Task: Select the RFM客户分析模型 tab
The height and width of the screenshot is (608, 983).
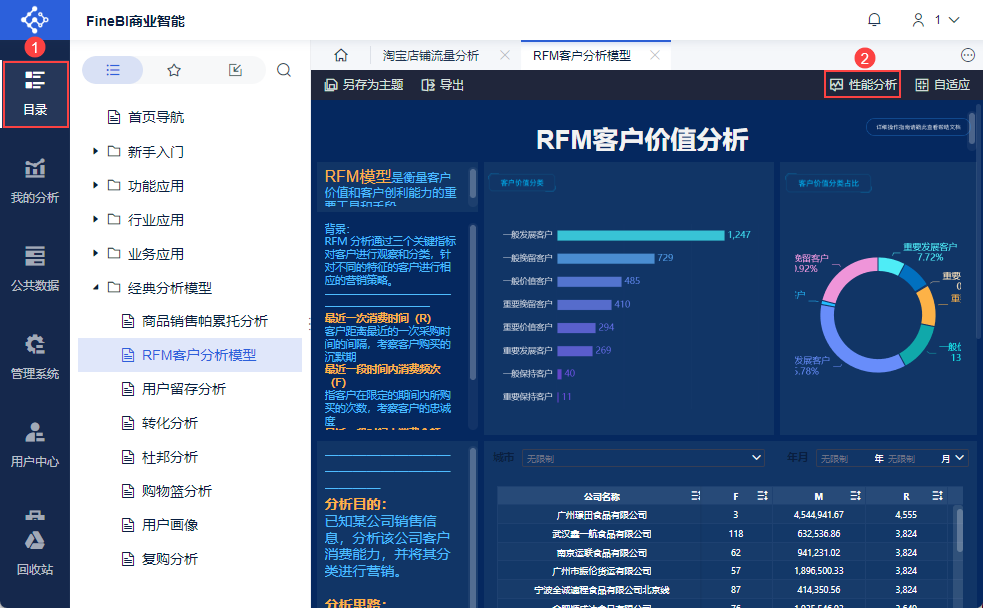Action: click(x=582, y=56)
